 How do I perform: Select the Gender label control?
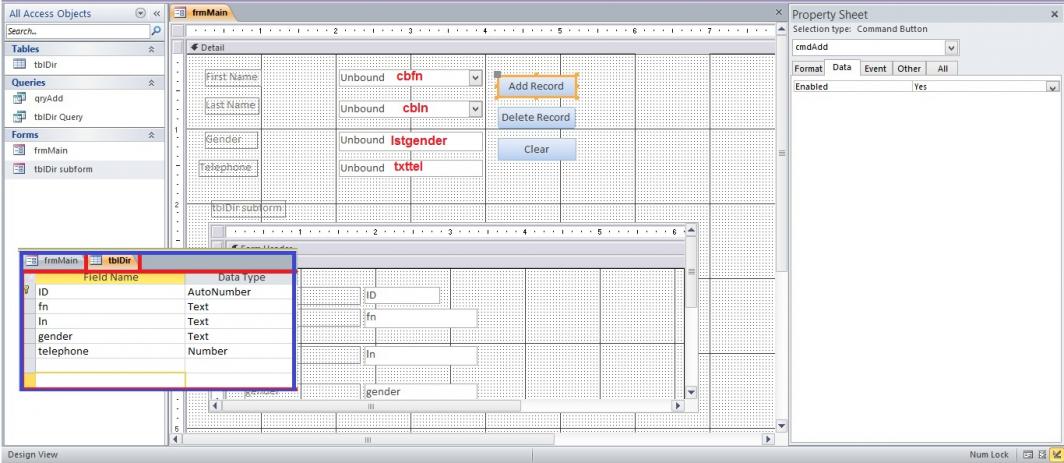[231, 140]
